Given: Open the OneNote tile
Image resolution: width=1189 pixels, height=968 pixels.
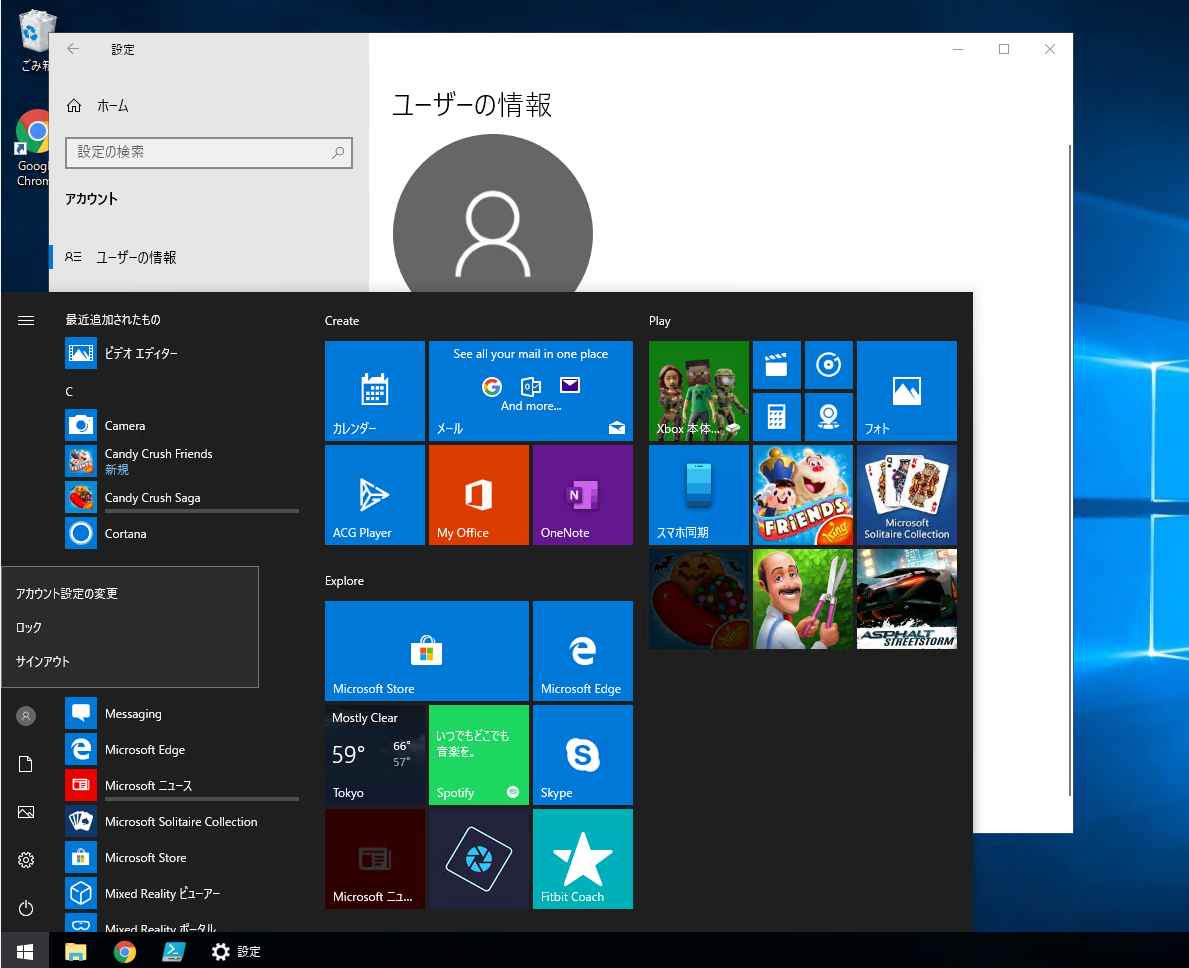Looking at the screenshot, I should (583, 495).
